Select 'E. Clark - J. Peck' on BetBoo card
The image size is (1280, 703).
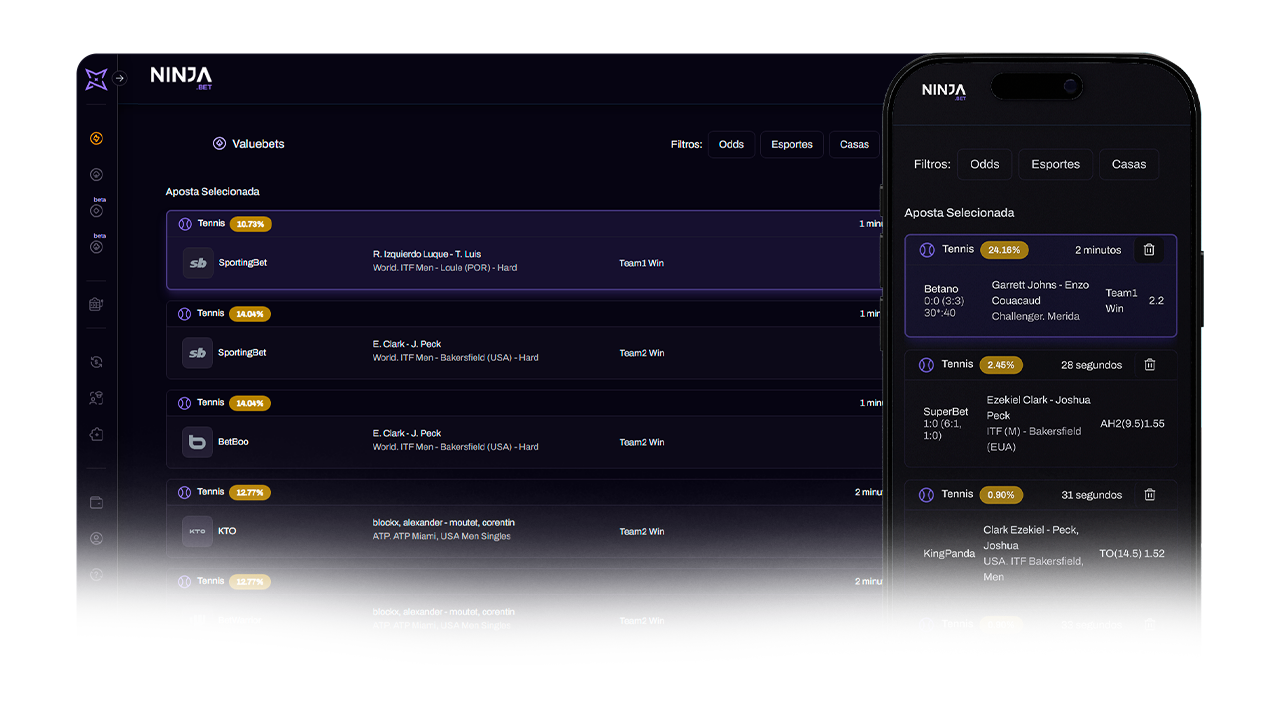(x=407, y=433)
